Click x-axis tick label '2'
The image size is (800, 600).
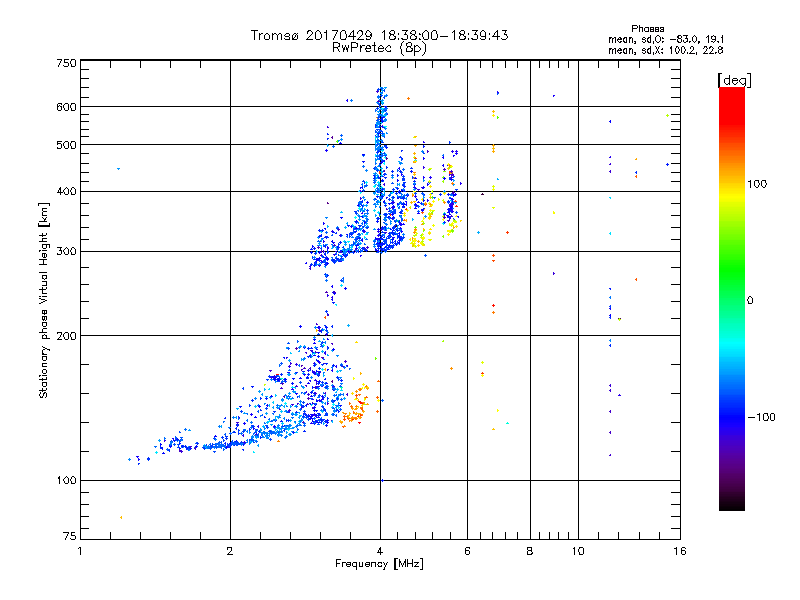pos(230,551)
